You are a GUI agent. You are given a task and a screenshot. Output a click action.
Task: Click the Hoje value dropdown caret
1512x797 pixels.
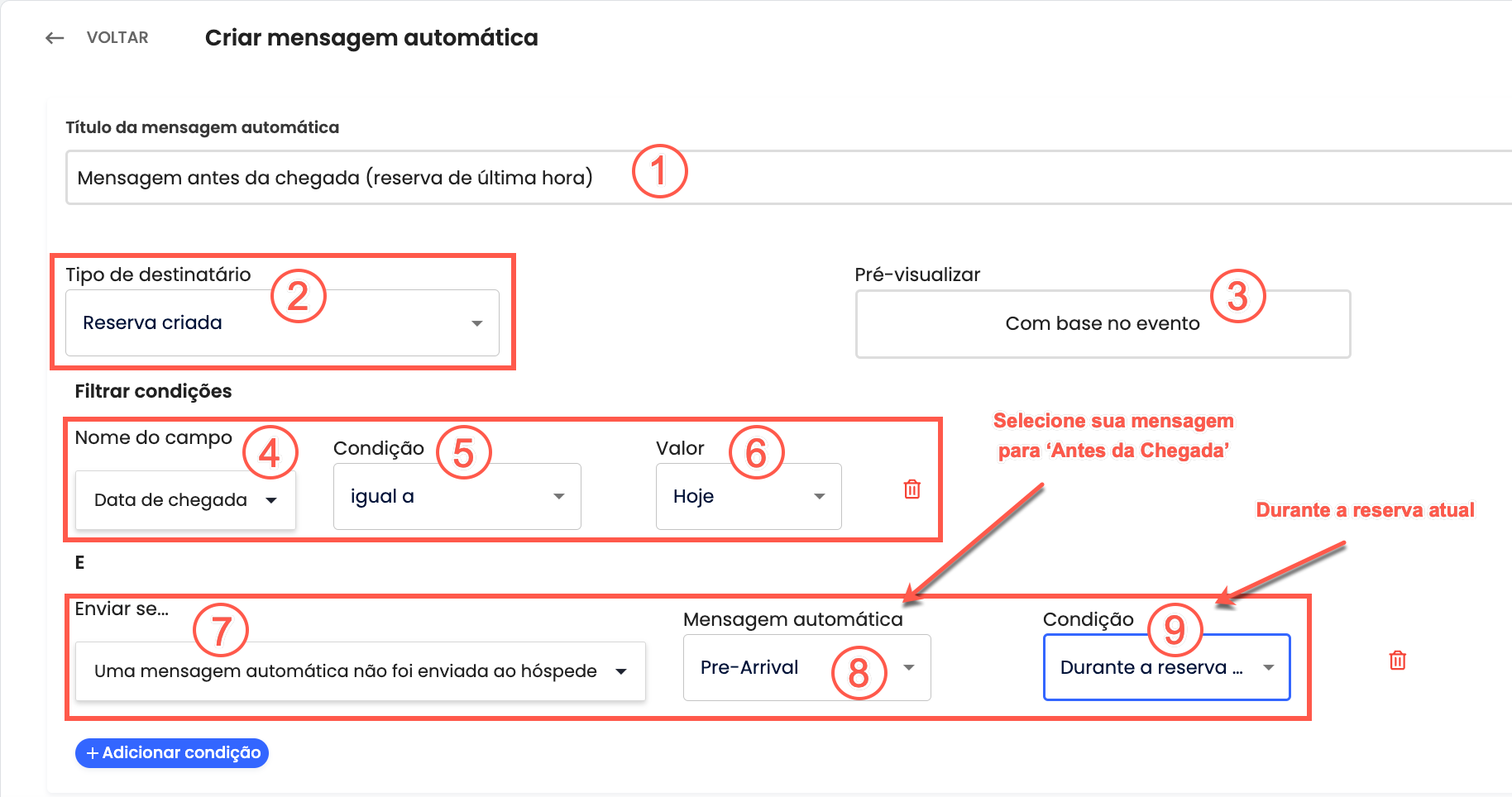pos(820,496)
